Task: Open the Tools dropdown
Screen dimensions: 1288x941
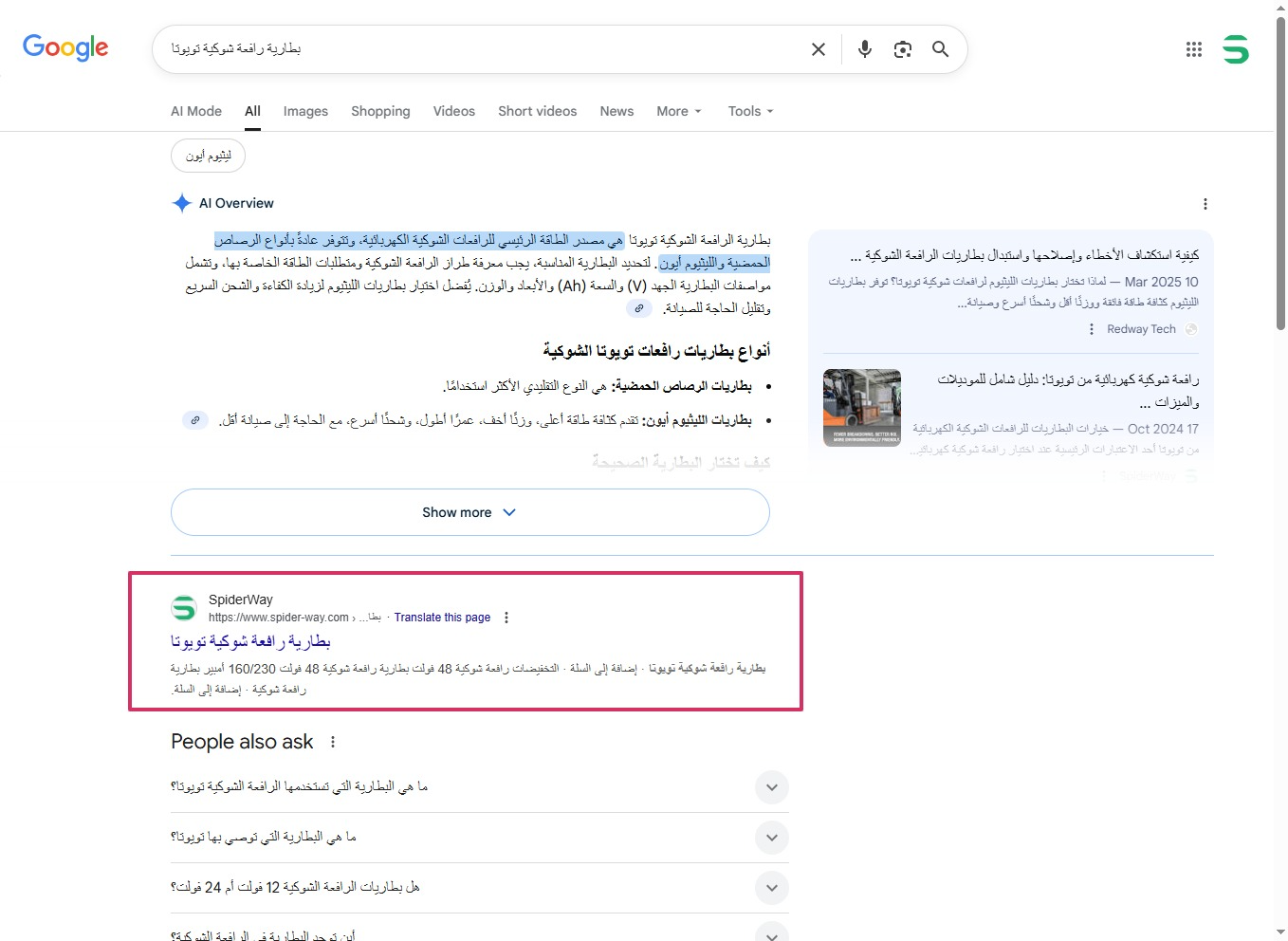Action: tap(750, 111)
